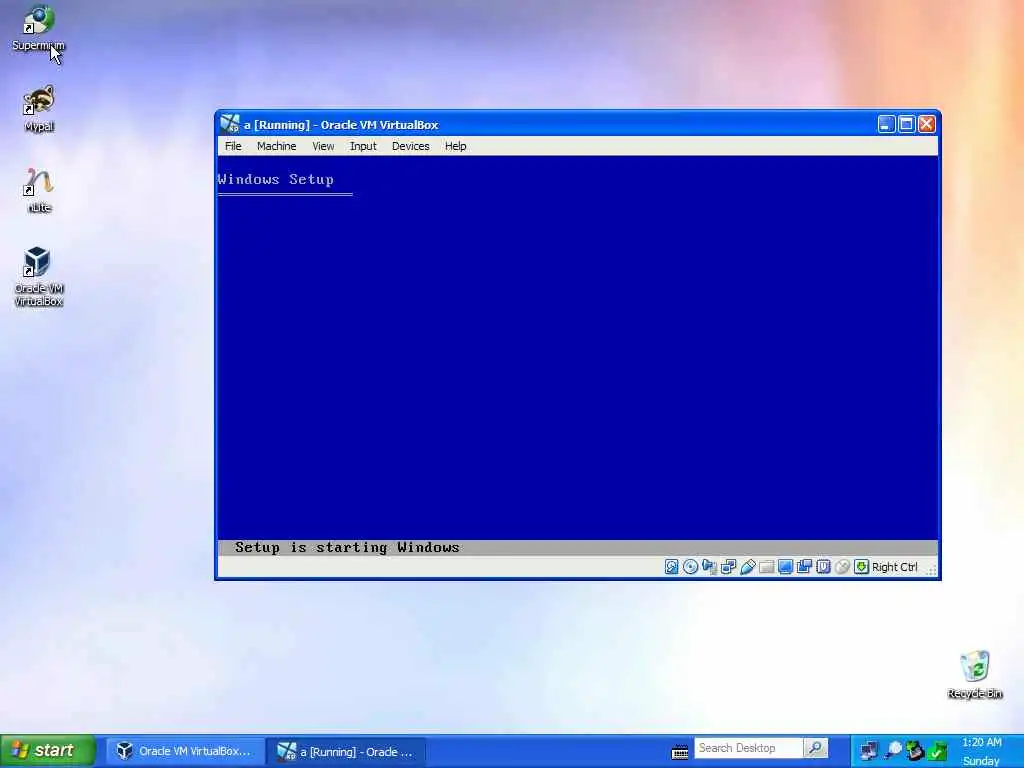The width and height of the screenshot is (1024, 768).
Task: Open the Devices menu
Action: coord(410,146)
